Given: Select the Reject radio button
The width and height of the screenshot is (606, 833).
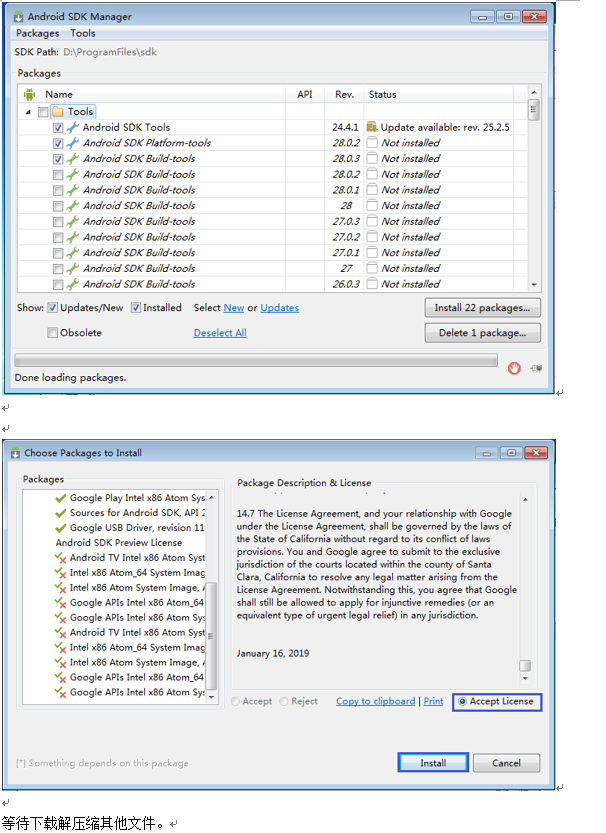Looking at the screenshot, I should 284,702.
